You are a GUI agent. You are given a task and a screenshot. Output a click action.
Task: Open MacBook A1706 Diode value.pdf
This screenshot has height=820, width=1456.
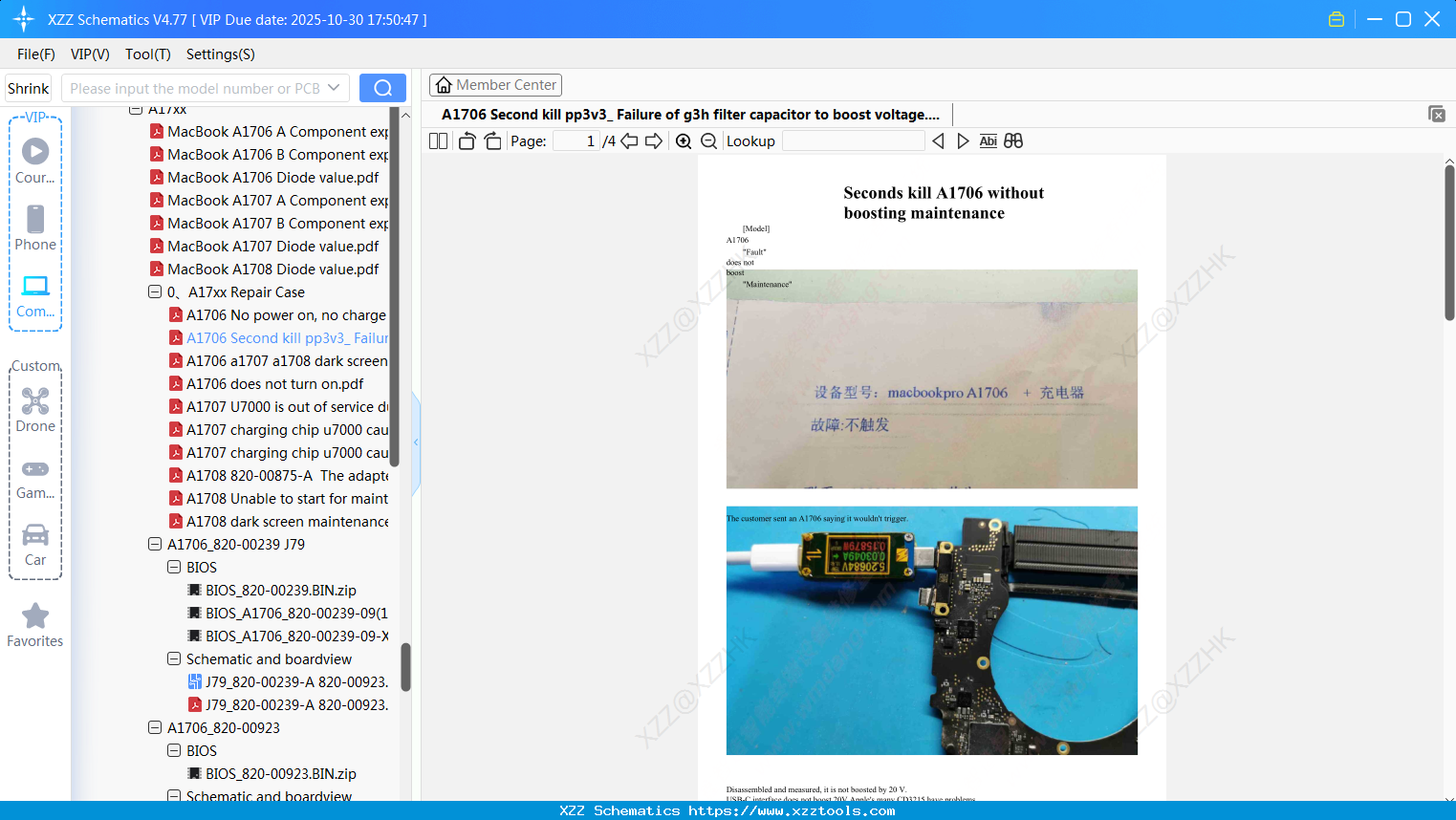264,177
